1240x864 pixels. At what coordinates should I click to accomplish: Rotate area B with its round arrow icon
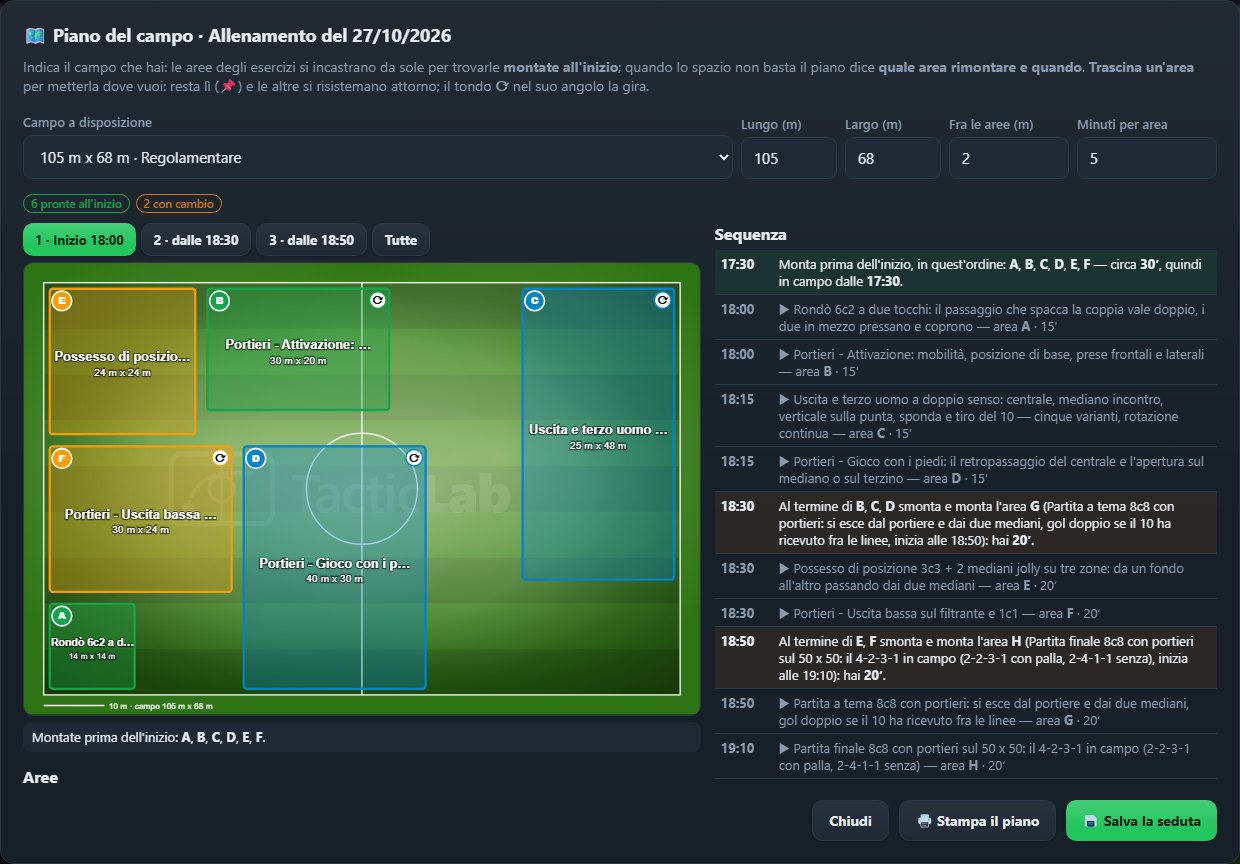point(378,300)
